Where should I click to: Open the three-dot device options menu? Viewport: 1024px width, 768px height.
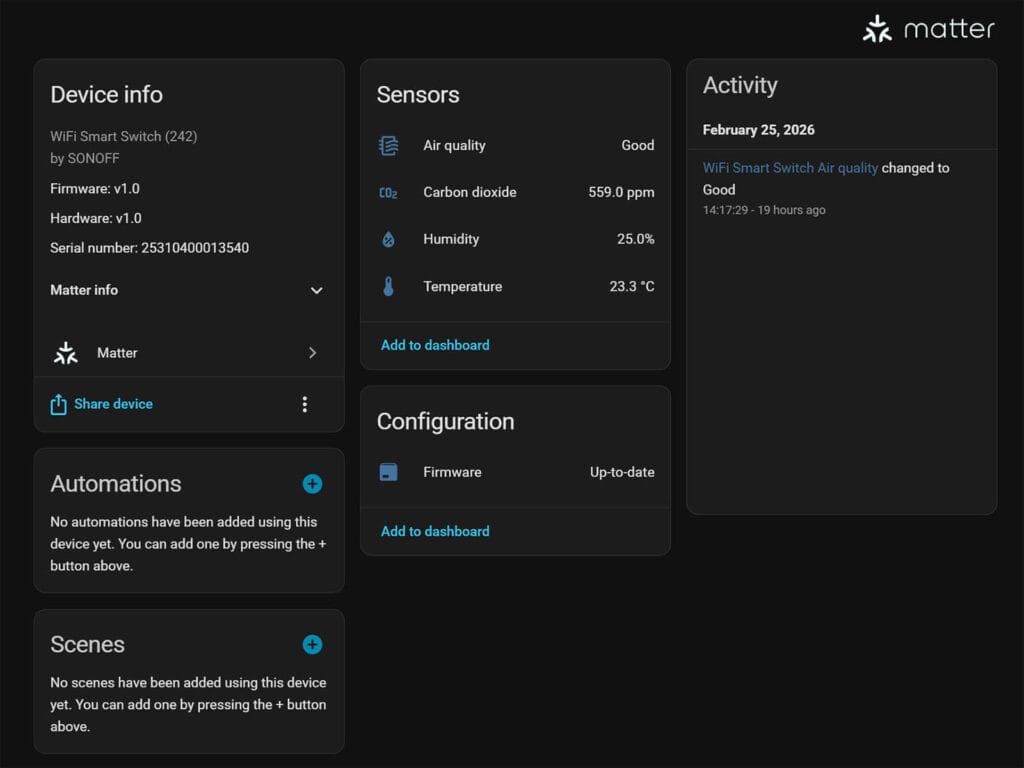point(305,404)
